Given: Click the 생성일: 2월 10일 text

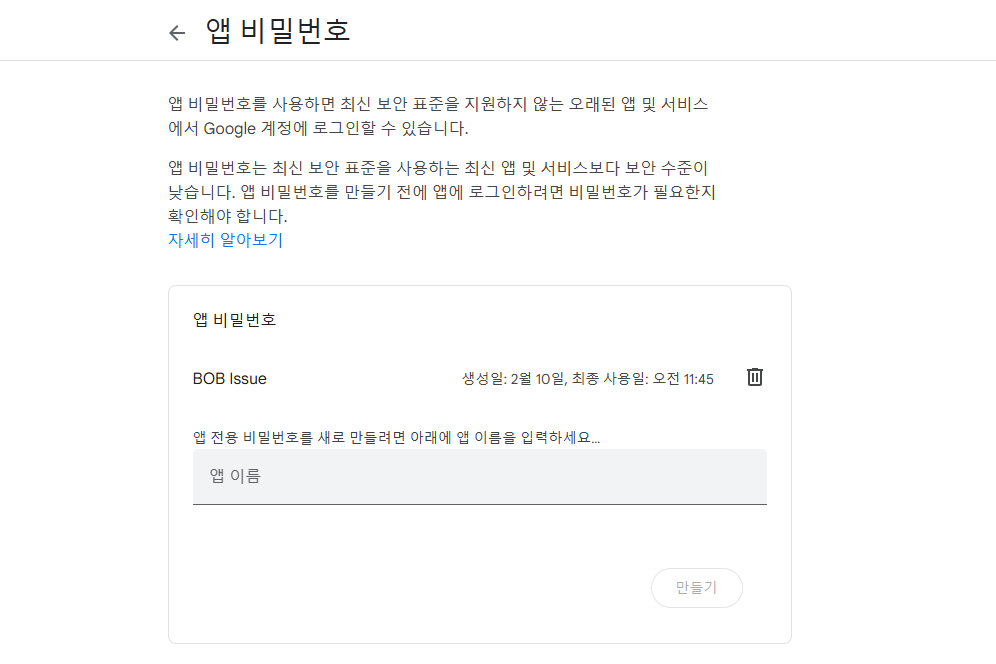Looking at the screenshot, I should click(513, 379).
